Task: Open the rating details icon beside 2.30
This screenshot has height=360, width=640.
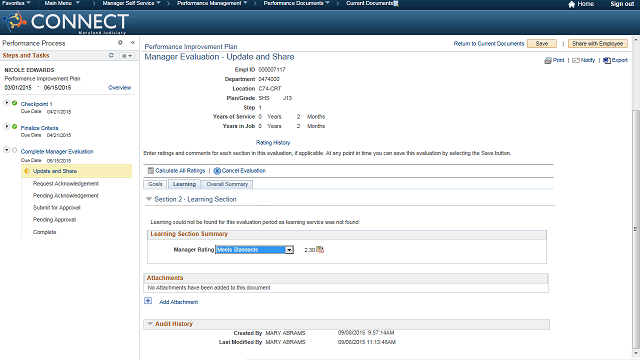Action: pyautogui.click(x=320, y=249)
